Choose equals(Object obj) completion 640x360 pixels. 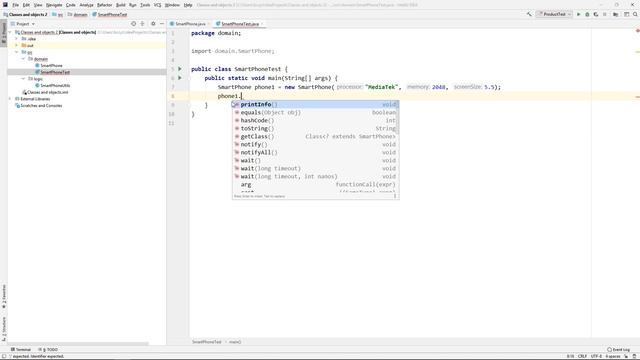click(x=315, y=113)
